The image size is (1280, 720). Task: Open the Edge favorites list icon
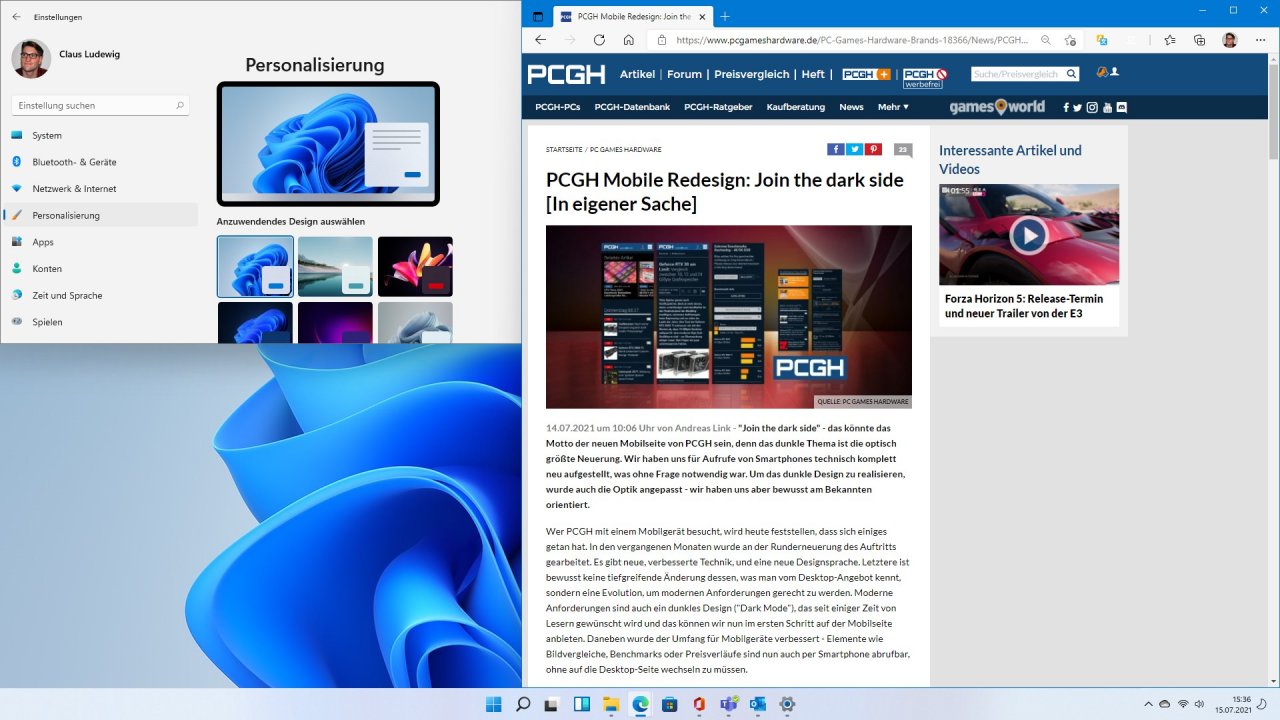click(x=1170, y=40)
